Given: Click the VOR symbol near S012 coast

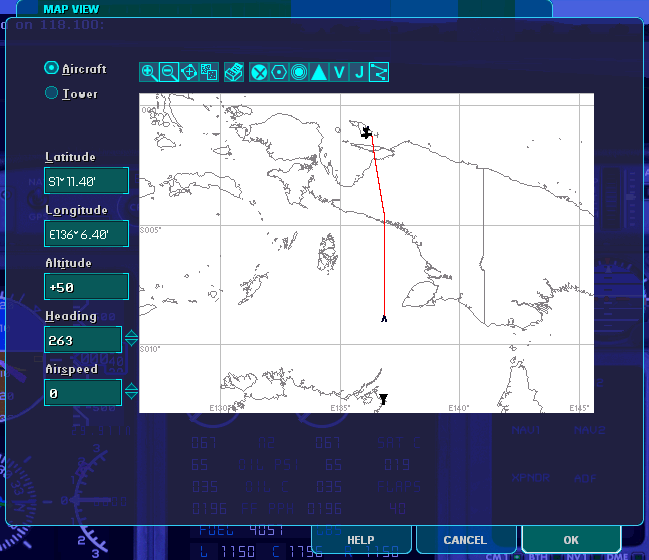Looking at the screenshot, I should (383, 399).
